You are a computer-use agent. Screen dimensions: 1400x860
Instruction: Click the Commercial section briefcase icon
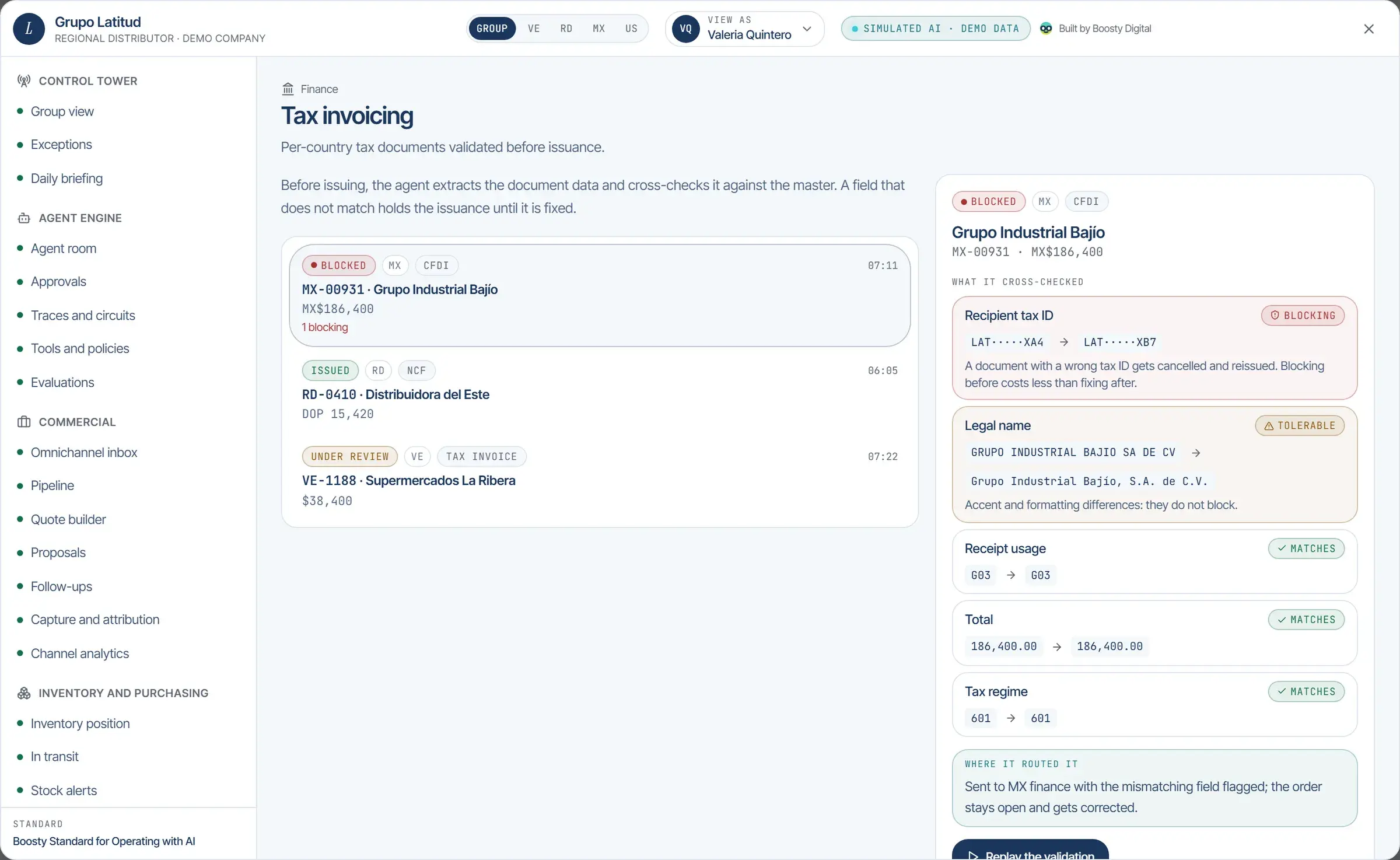click(x=24, y=422)
